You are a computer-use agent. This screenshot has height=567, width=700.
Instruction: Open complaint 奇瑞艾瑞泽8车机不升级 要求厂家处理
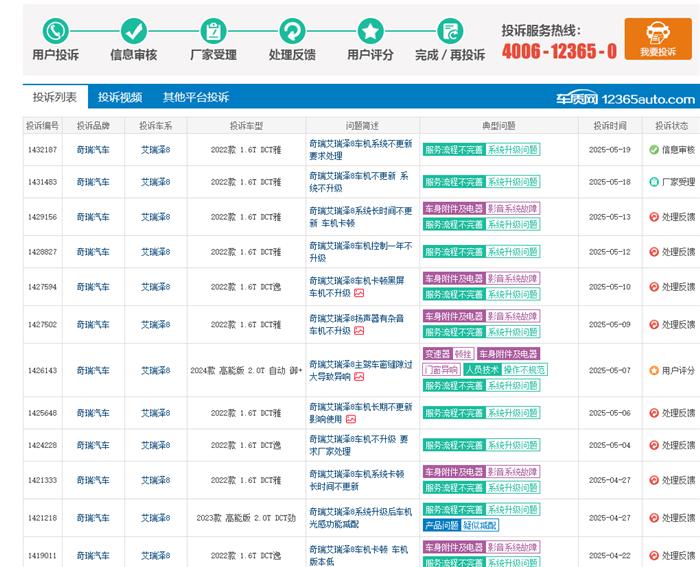(359, 445)
